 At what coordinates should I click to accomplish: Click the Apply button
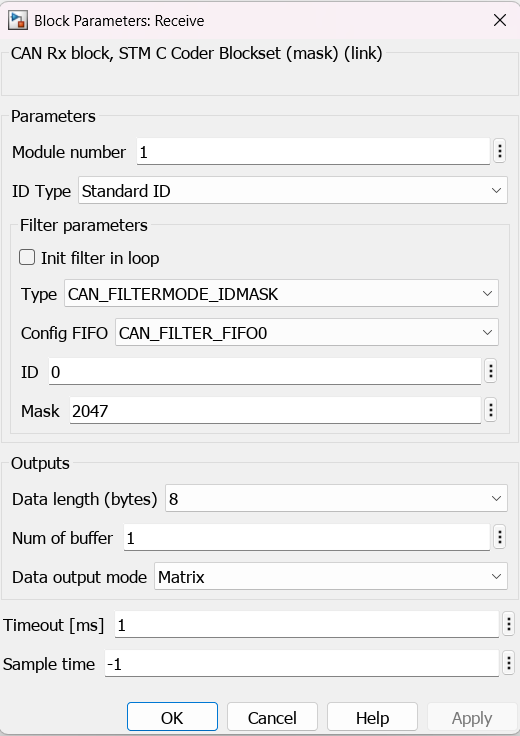(472, 717)
